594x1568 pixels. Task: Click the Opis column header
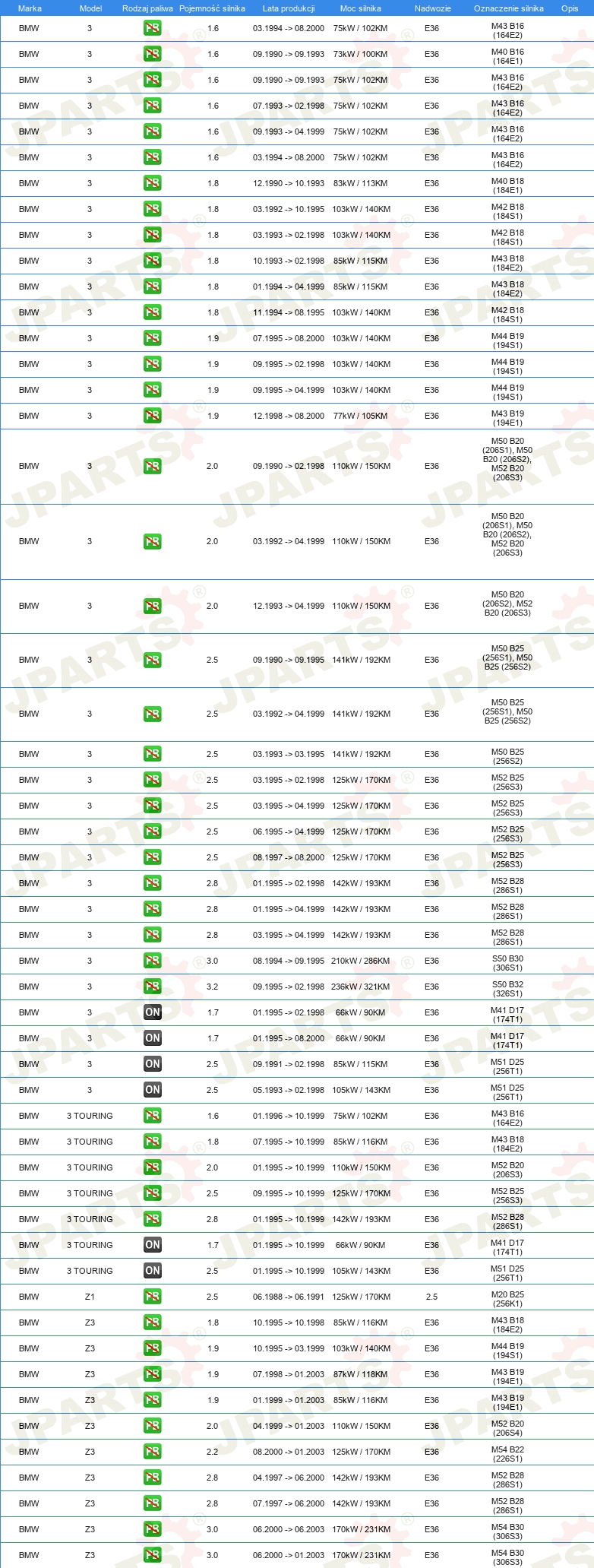(569, 8)
